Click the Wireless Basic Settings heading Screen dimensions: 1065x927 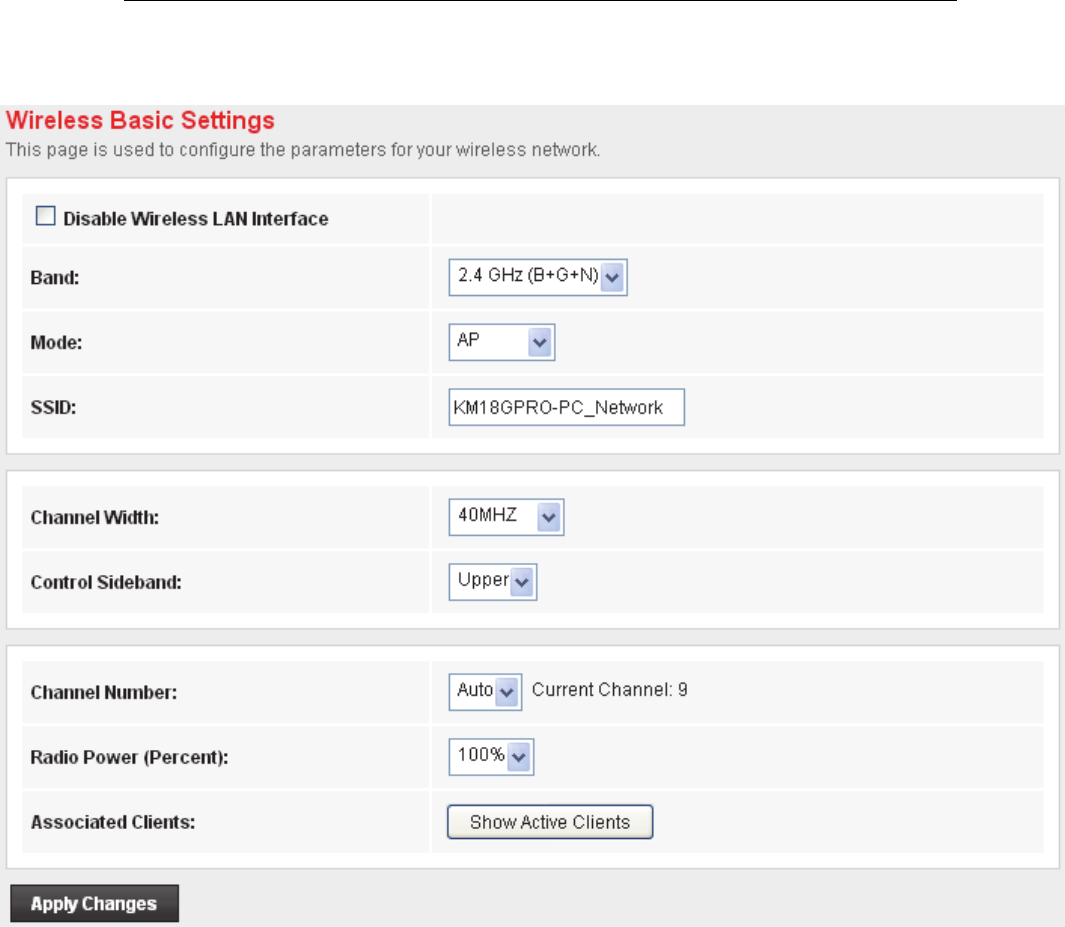coord(141,122)
